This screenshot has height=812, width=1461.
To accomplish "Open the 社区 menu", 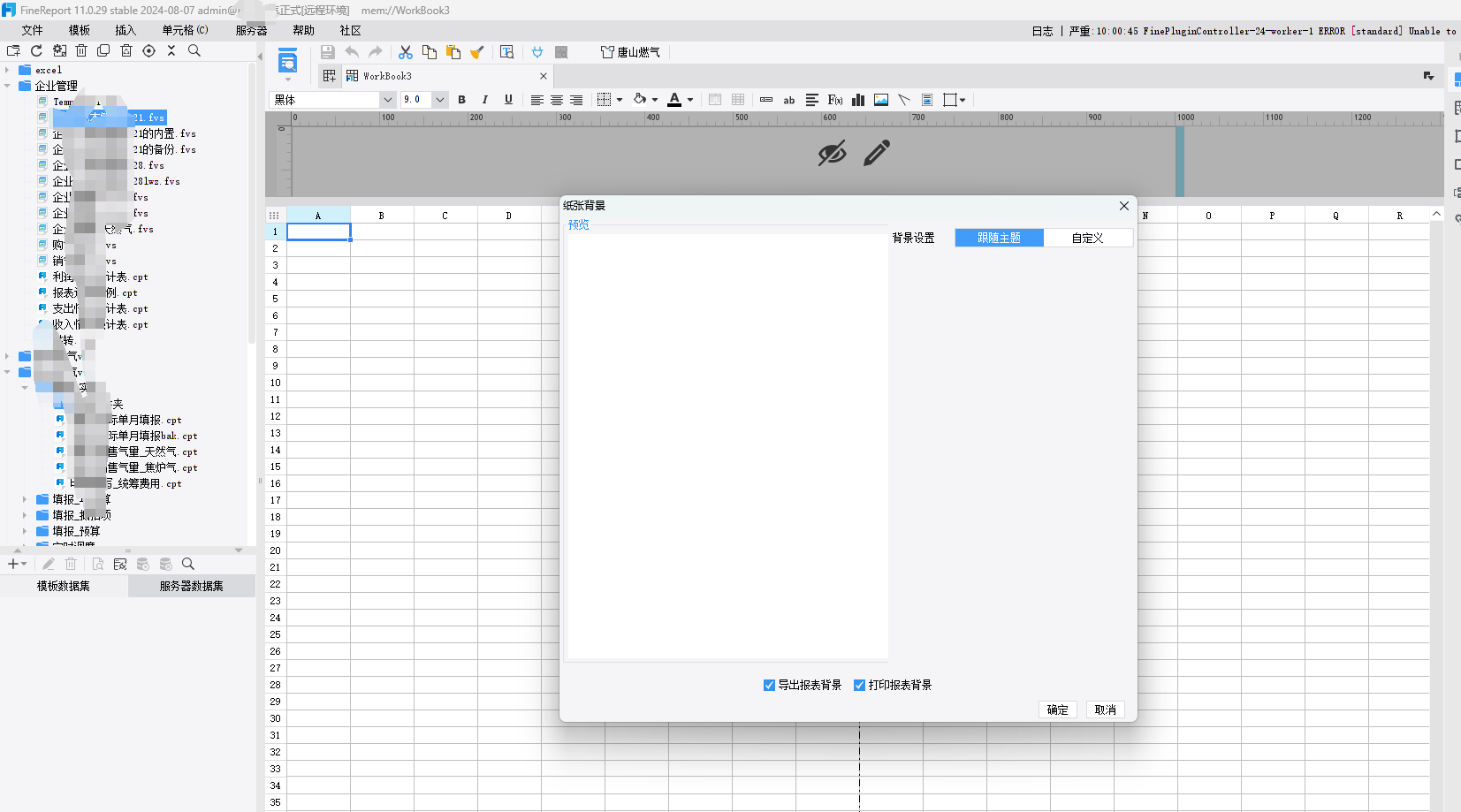I will [x=350, y=30].
